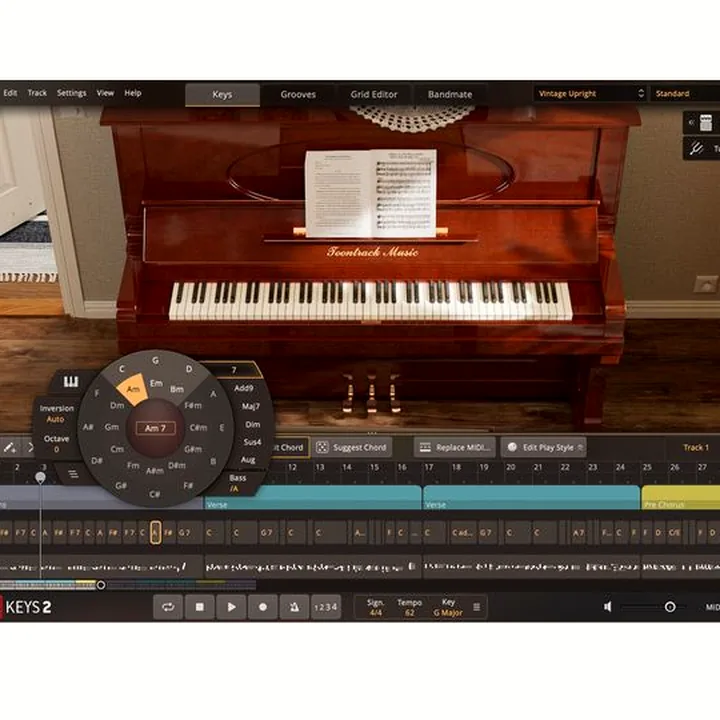Viewport: 720px width, 720px height.
Task: Open the Edit Play Style dropdown
Action: coord(544,447)
